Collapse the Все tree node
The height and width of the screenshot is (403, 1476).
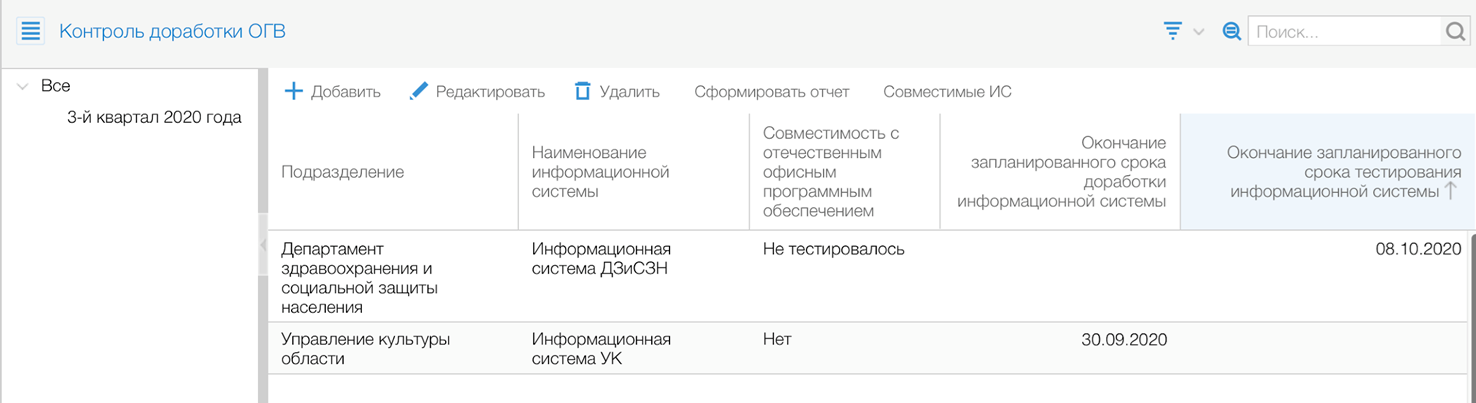23,87
